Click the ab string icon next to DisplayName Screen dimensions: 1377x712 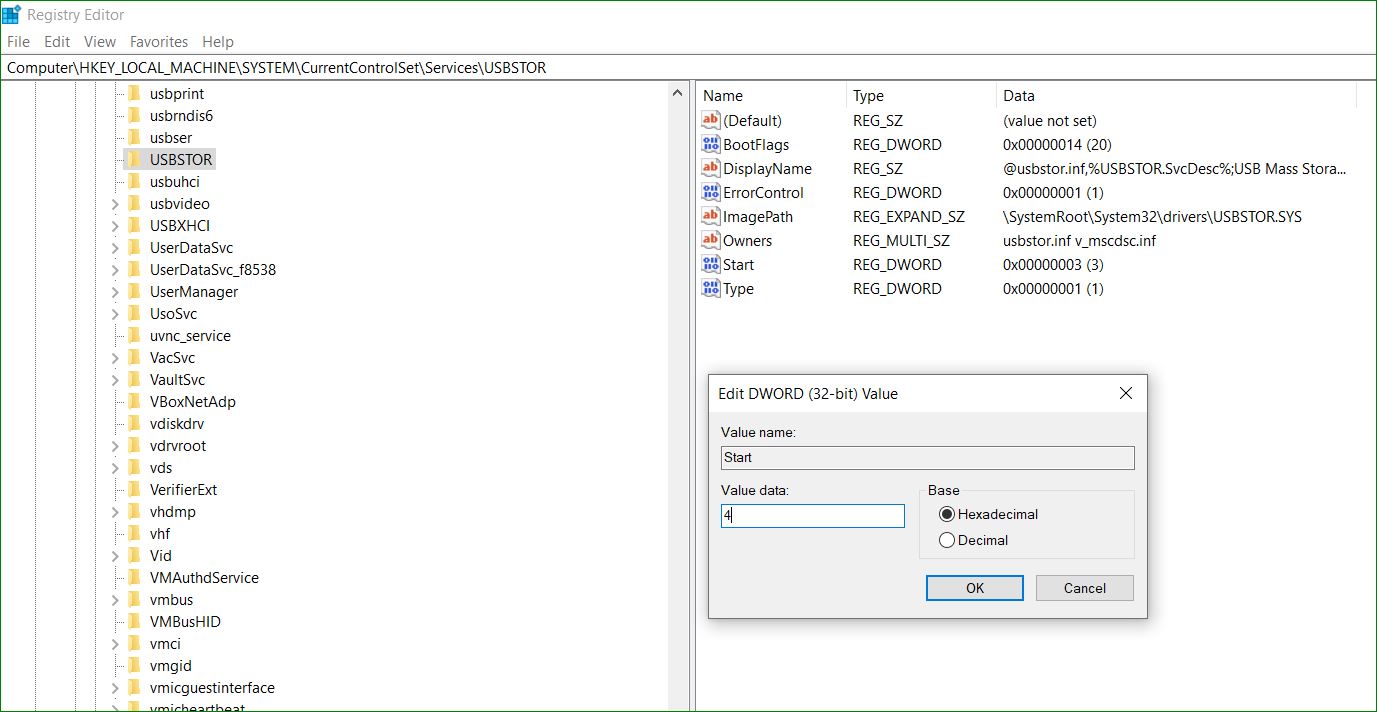[709, 168]
